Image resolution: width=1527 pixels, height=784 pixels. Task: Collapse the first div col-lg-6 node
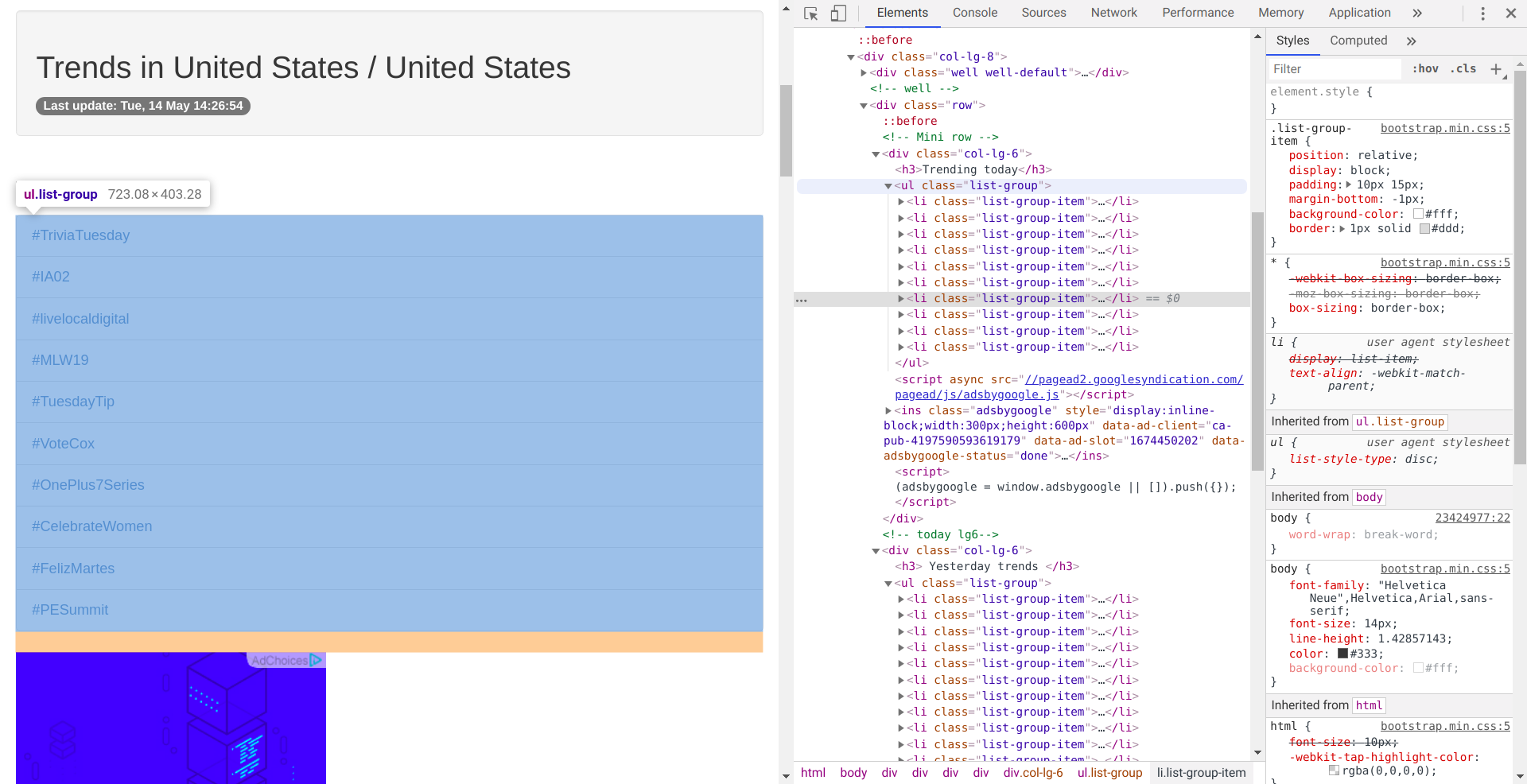876,154
